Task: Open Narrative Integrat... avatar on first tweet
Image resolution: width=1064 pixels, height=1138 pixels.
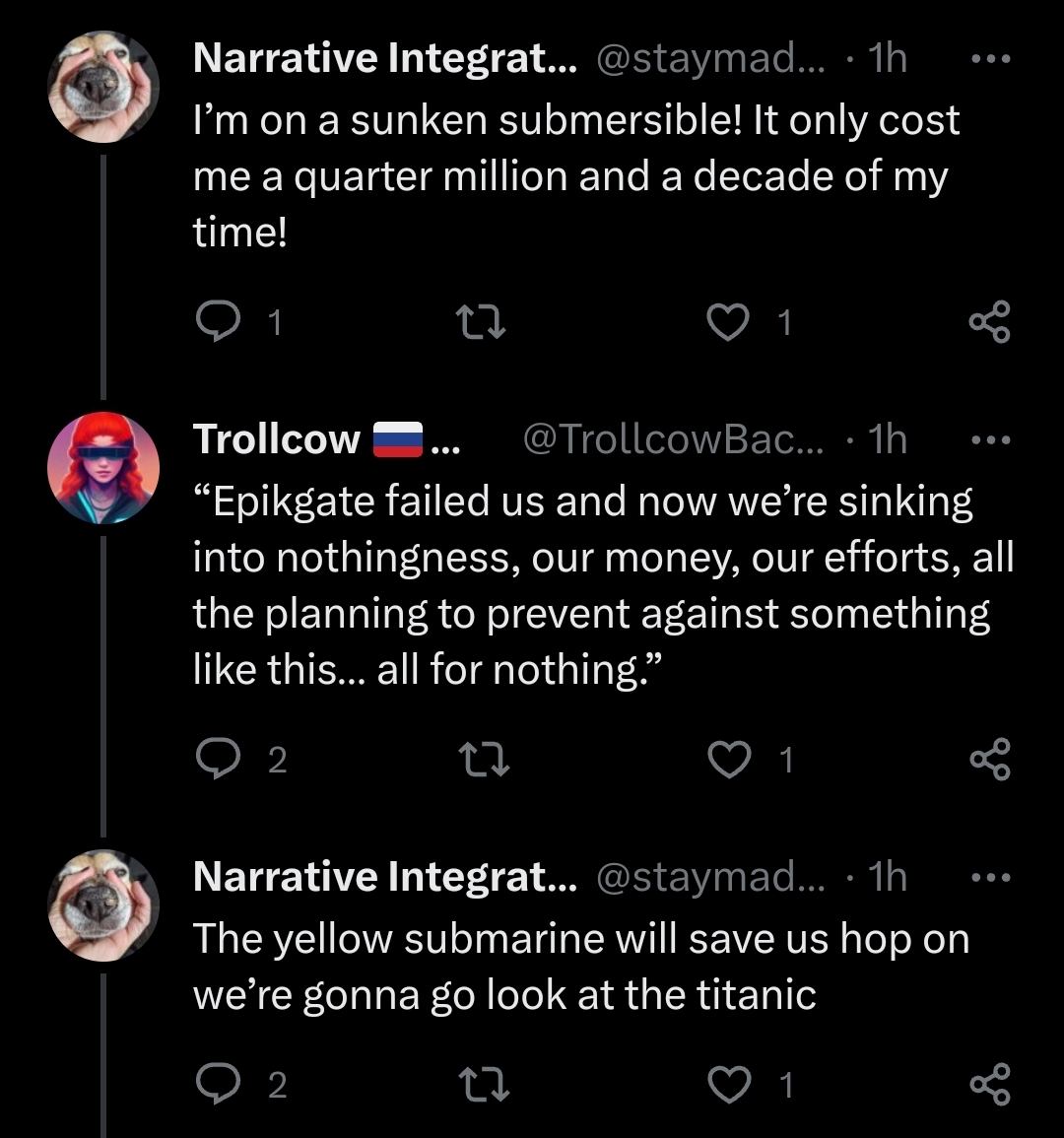Action: pos(103,87)
